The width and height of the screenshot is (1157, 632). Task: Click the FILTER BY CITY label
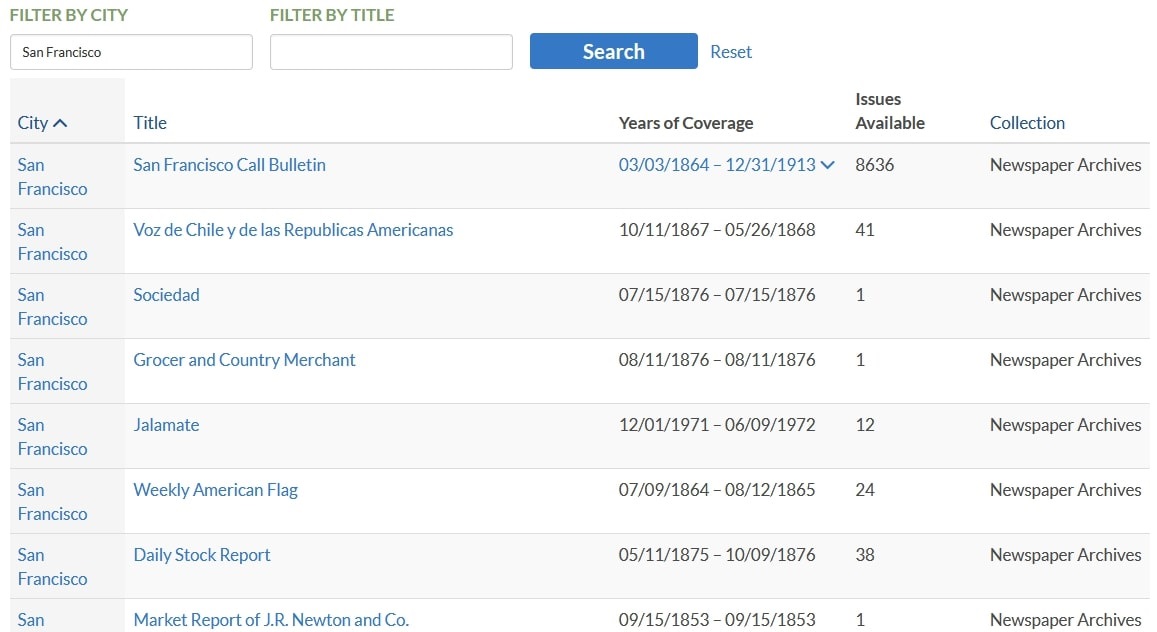point(69,15)
